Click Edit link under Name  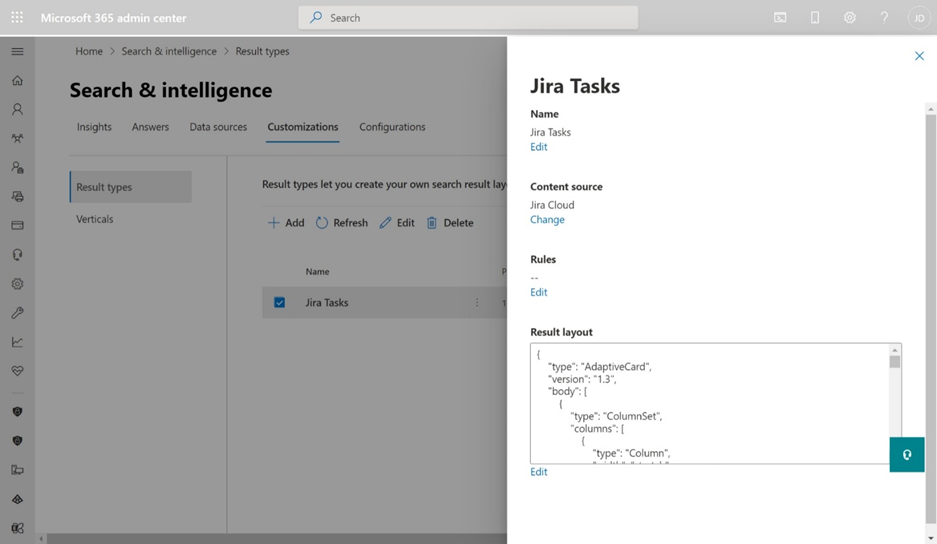click(538, 147)
